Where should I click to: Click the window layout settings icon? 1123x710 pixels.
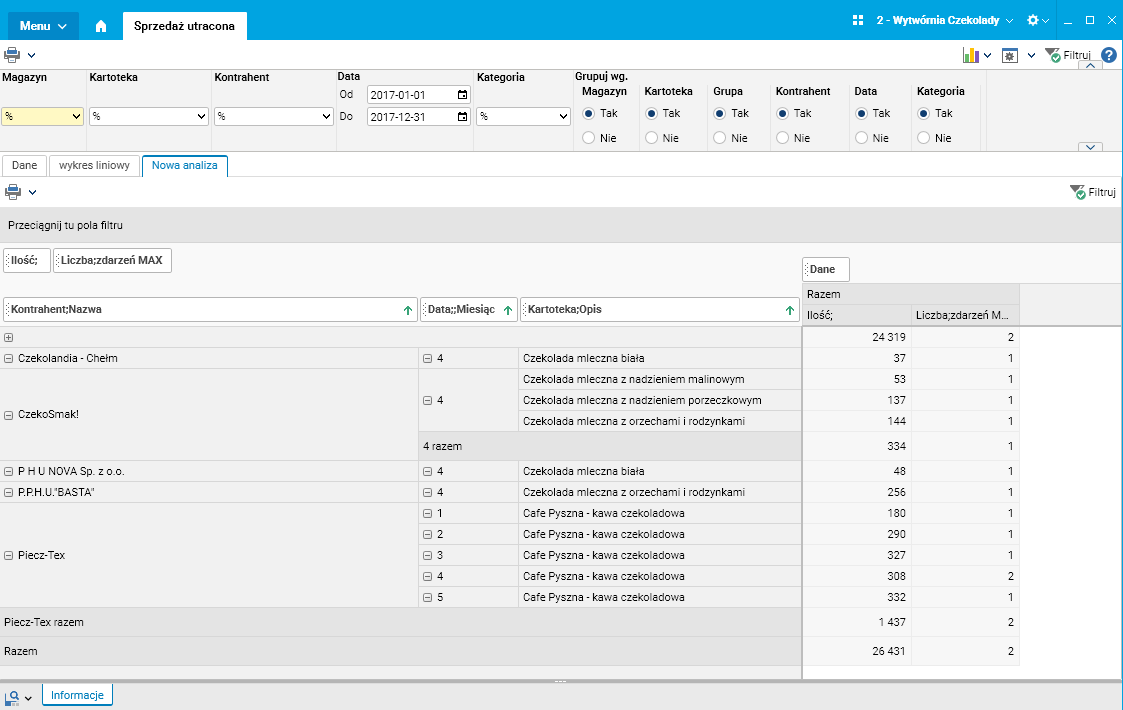coord(1010,55)
